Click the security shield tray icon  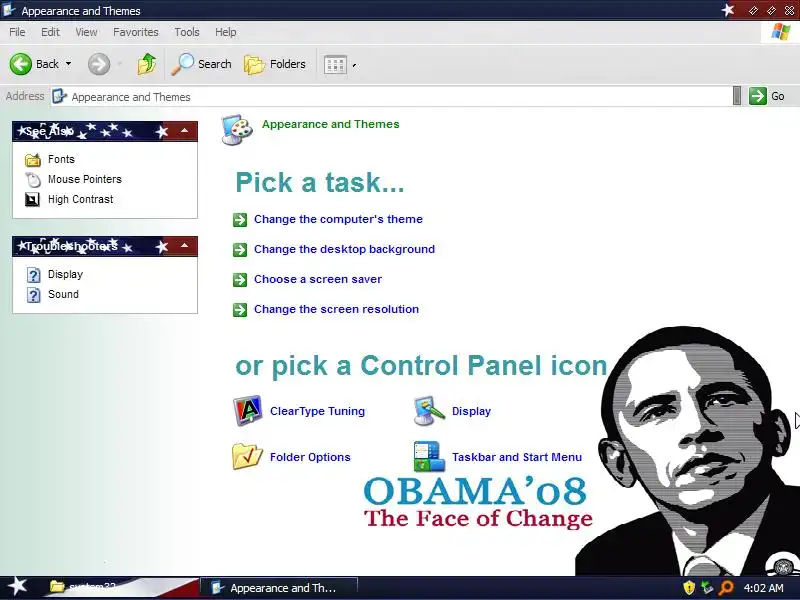[x=689, y=588]
